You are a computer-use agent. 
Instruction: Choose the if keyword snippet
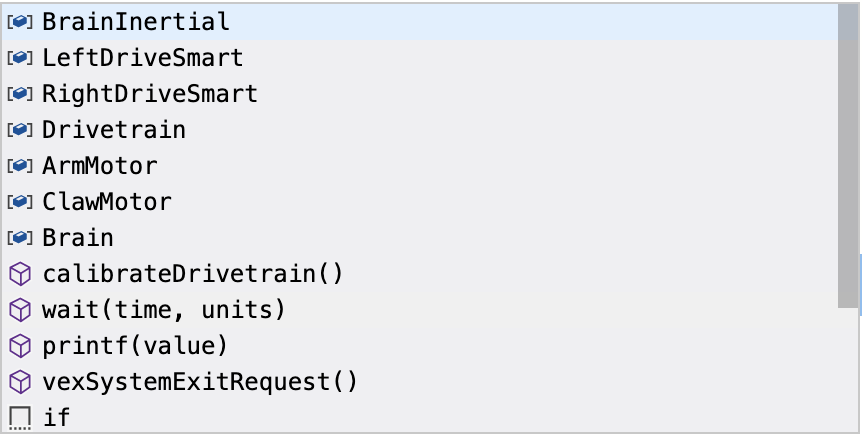[x=56, y=417]
